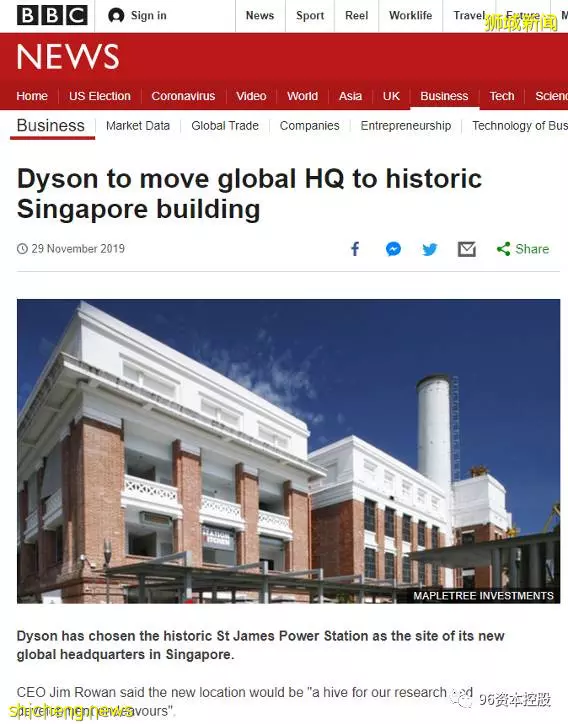Share article on Facebook icon

click(355, 249)
